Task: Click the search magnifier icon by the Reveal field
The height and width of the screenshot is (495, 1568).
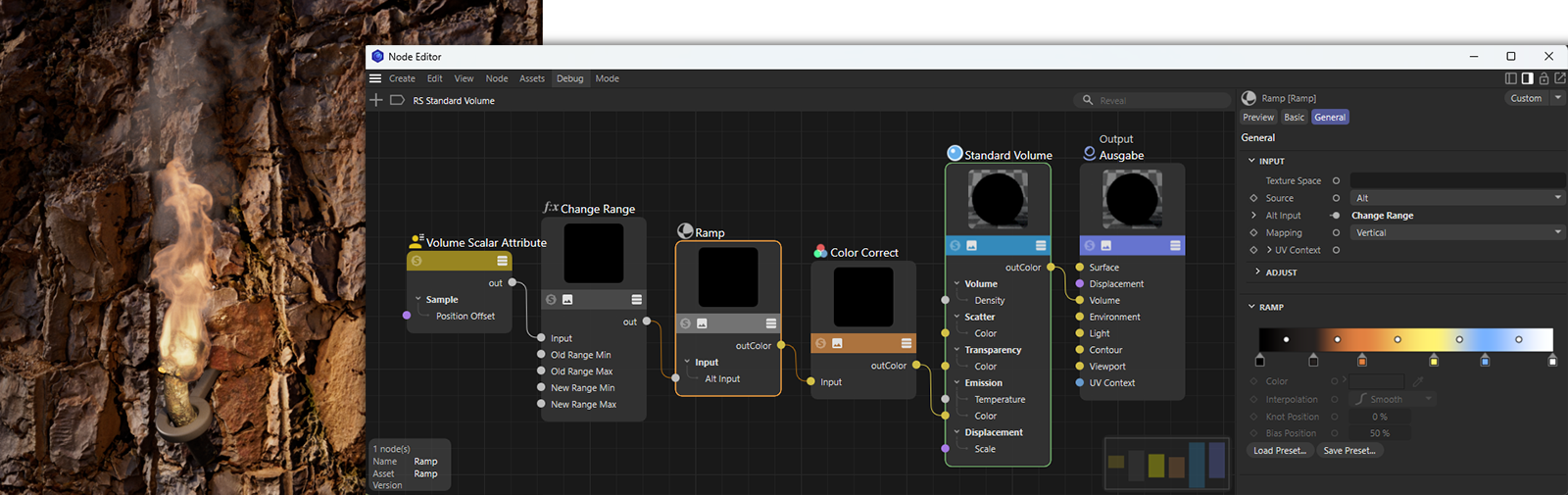Action: pyautogui.click(x=1087, y=100)
